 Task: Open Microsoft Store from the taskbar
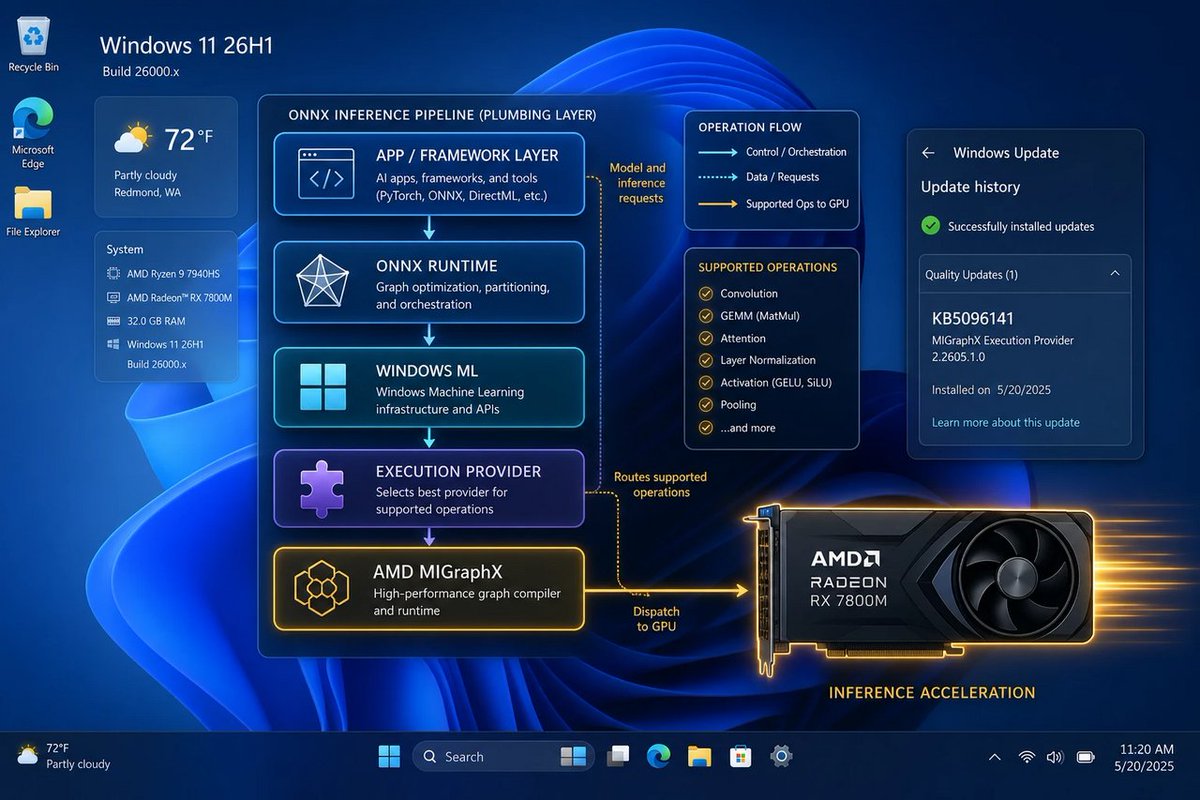(740, 756)
